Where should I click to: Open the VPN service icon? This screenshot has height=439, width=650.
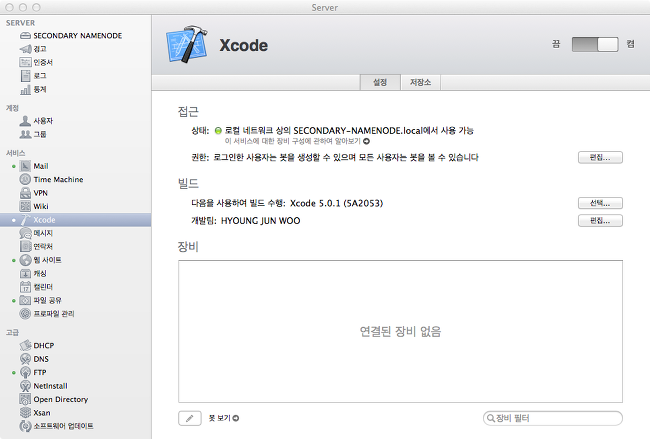tap(25, 193)
